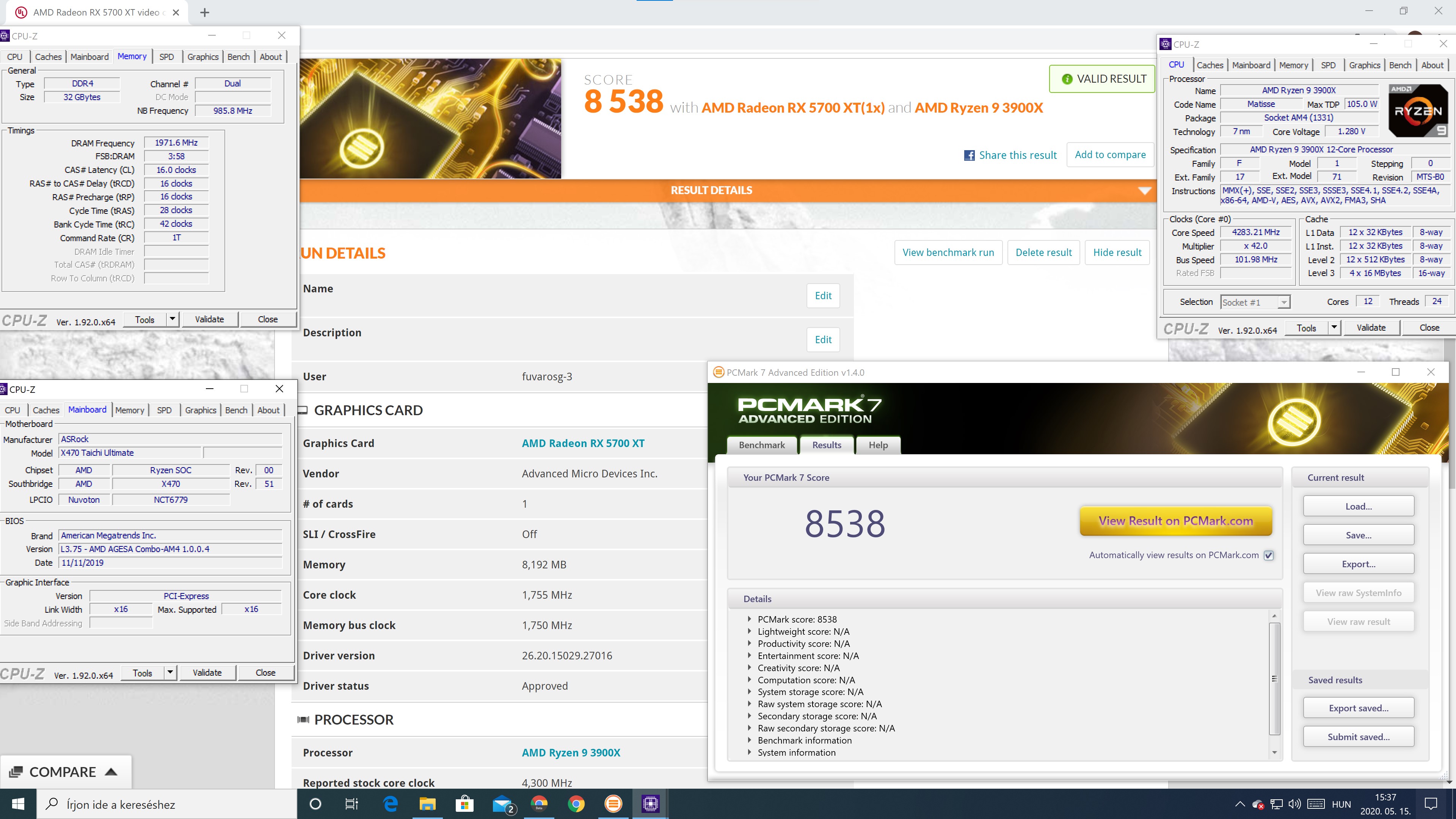Close the AMD Radeon RX 5700 XT browser tab
The image size is (1456, 819).
click(x=176, y=13)
